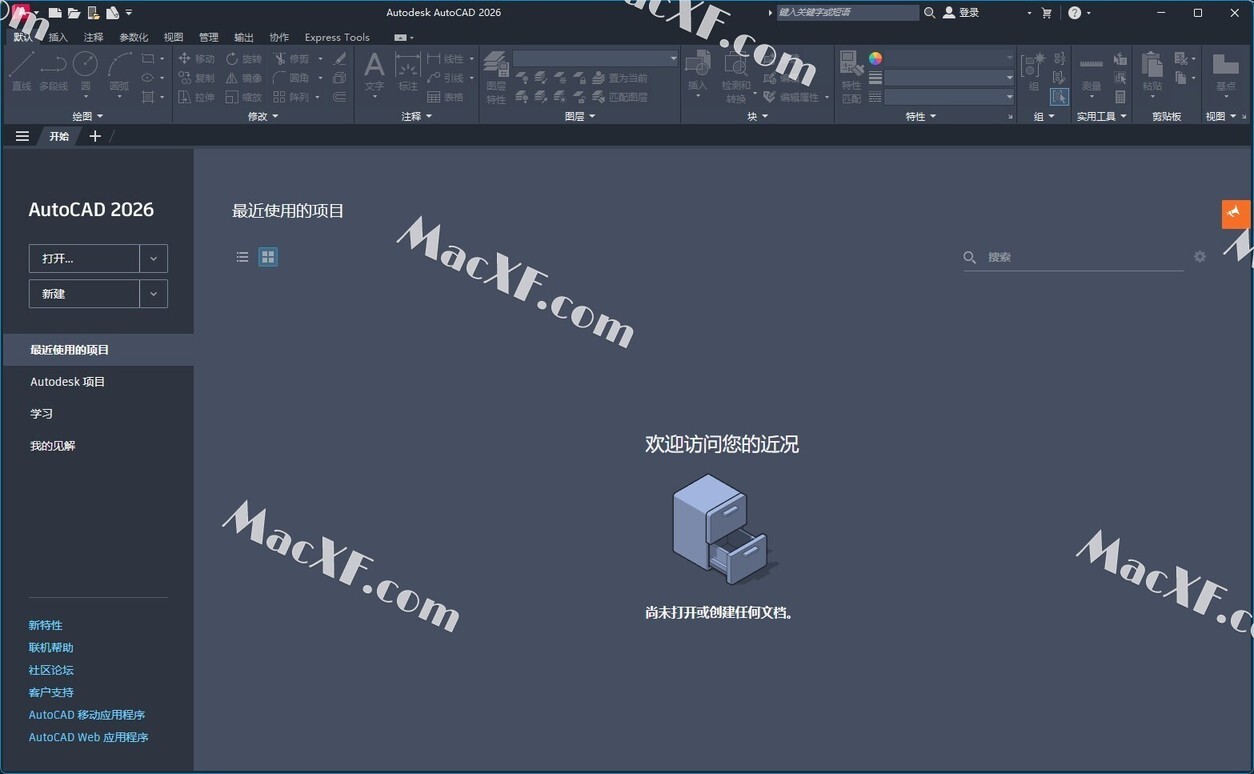Click the 新建 button
1254x774 pixels.
(x=84, y=294)
